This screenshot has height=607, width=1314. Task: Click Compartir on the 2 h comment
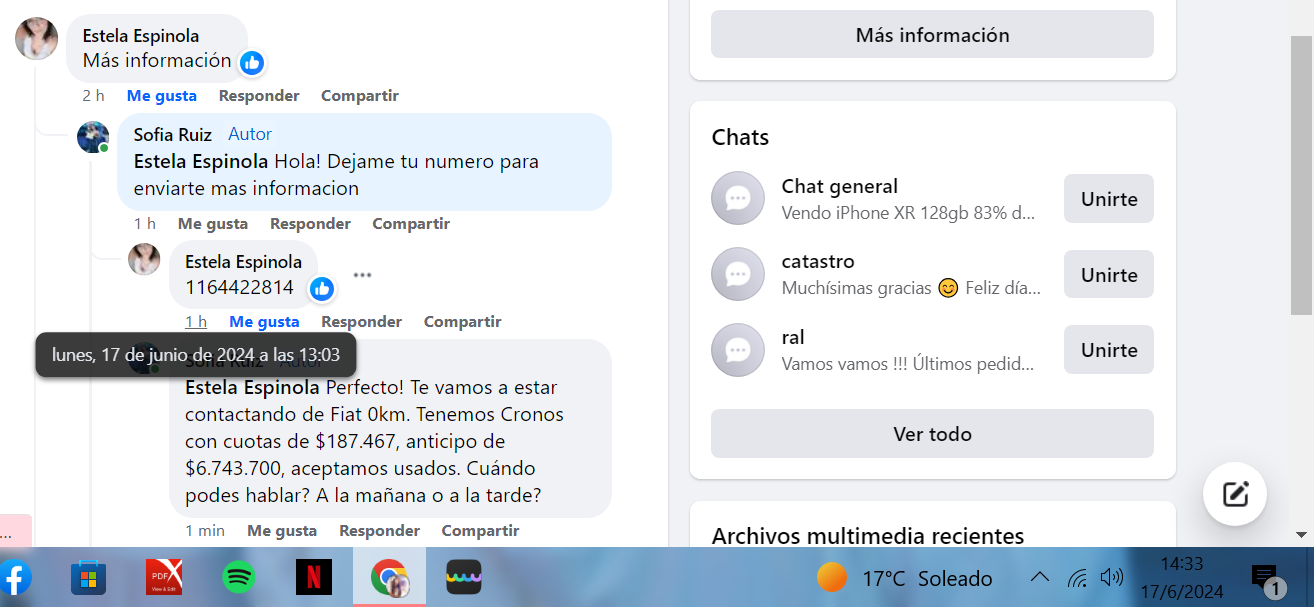pyautogui.click(x=360, y=96)
